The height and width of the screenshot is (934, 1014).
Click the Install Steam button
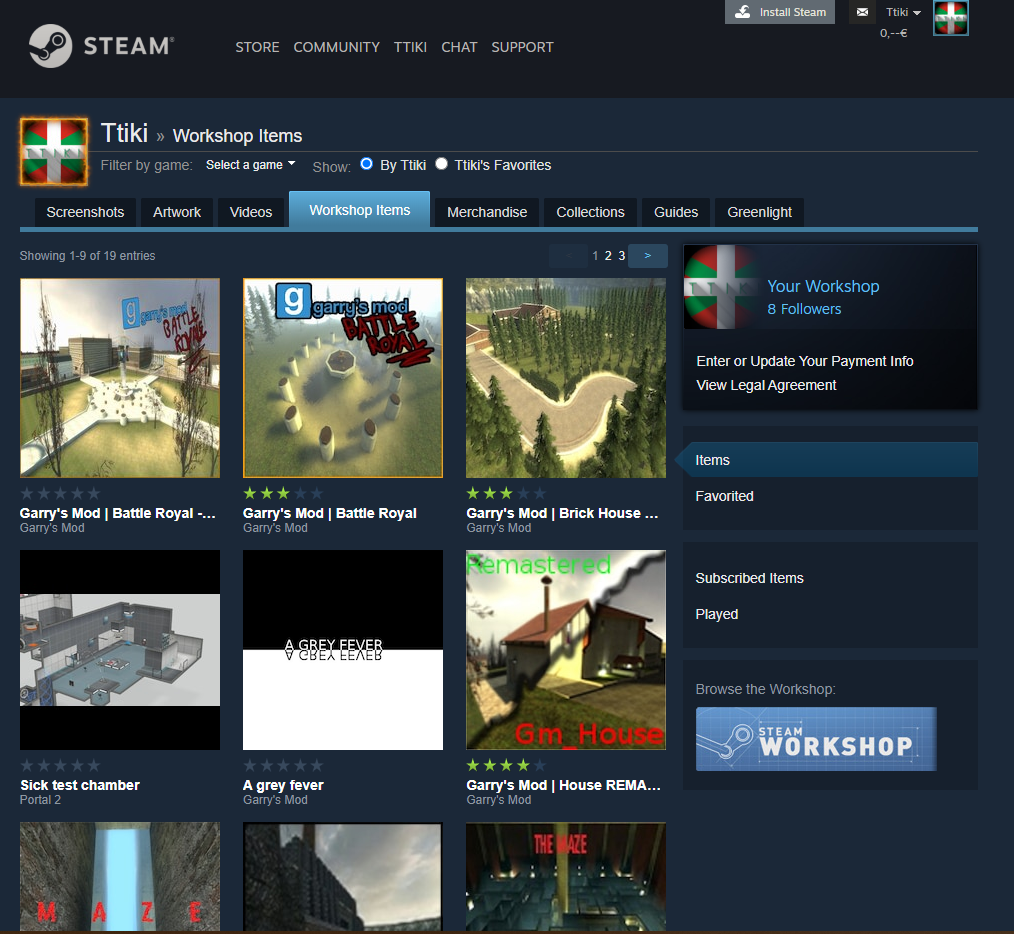coord(780,12)
